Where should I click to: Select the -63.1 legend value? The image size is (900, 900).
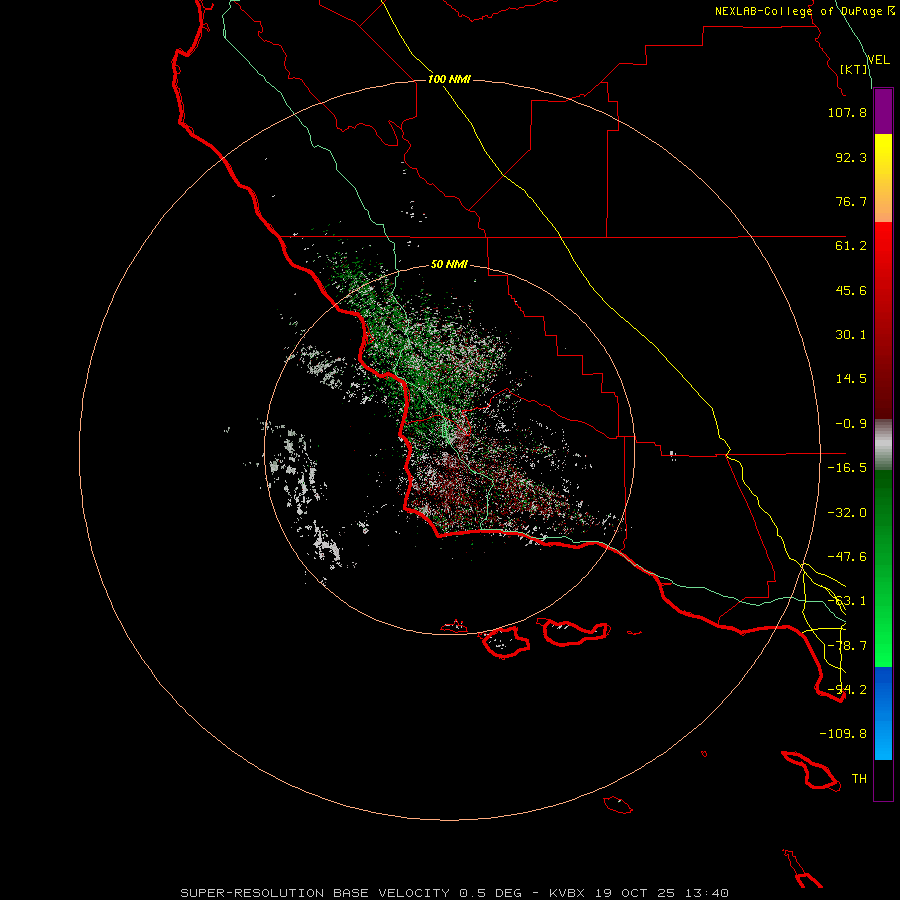point(847,601)
